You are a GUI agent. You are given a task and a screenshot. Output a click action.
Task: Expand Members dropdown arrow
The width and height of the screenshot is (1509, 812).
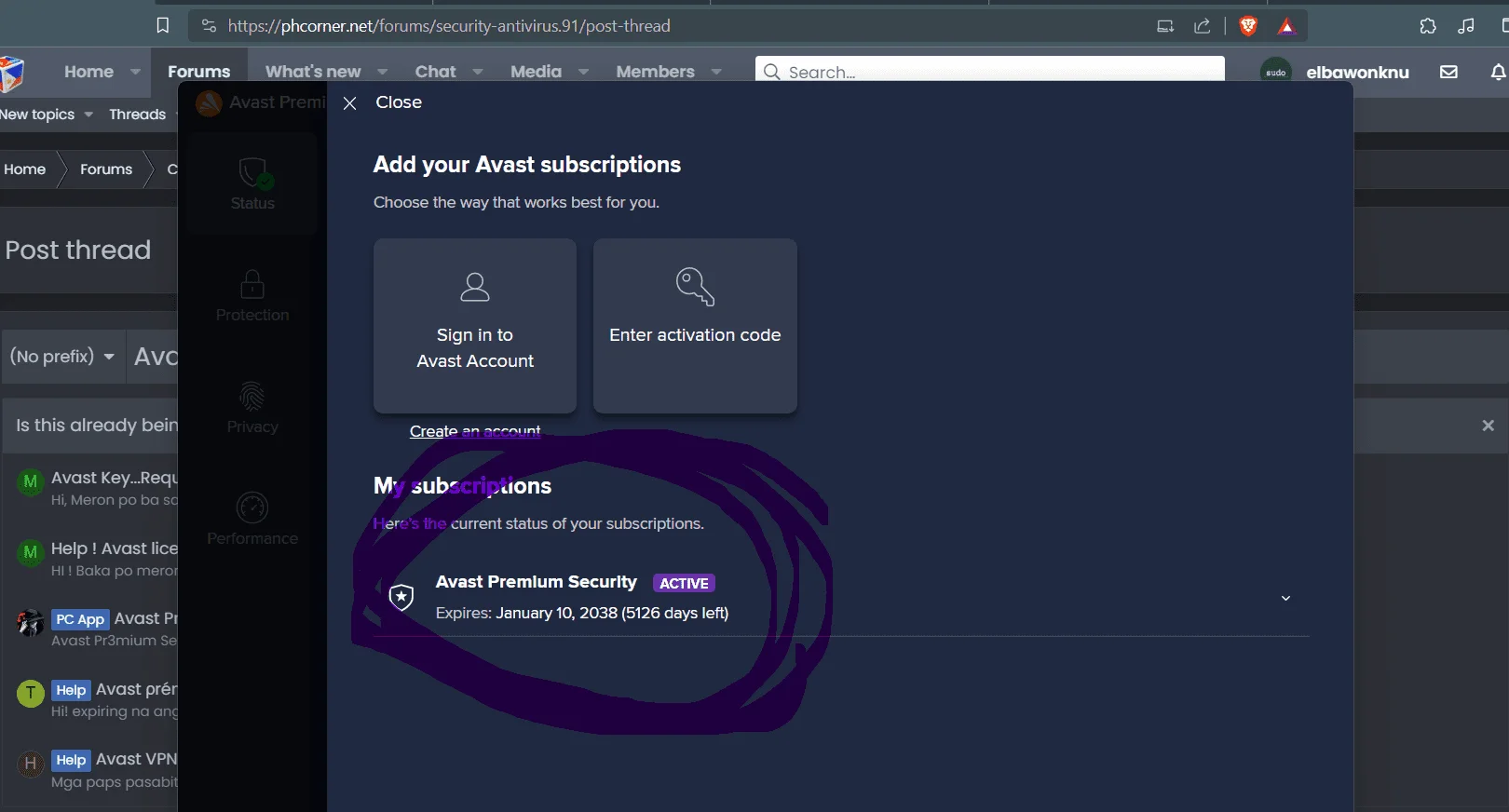click(716, 72)
